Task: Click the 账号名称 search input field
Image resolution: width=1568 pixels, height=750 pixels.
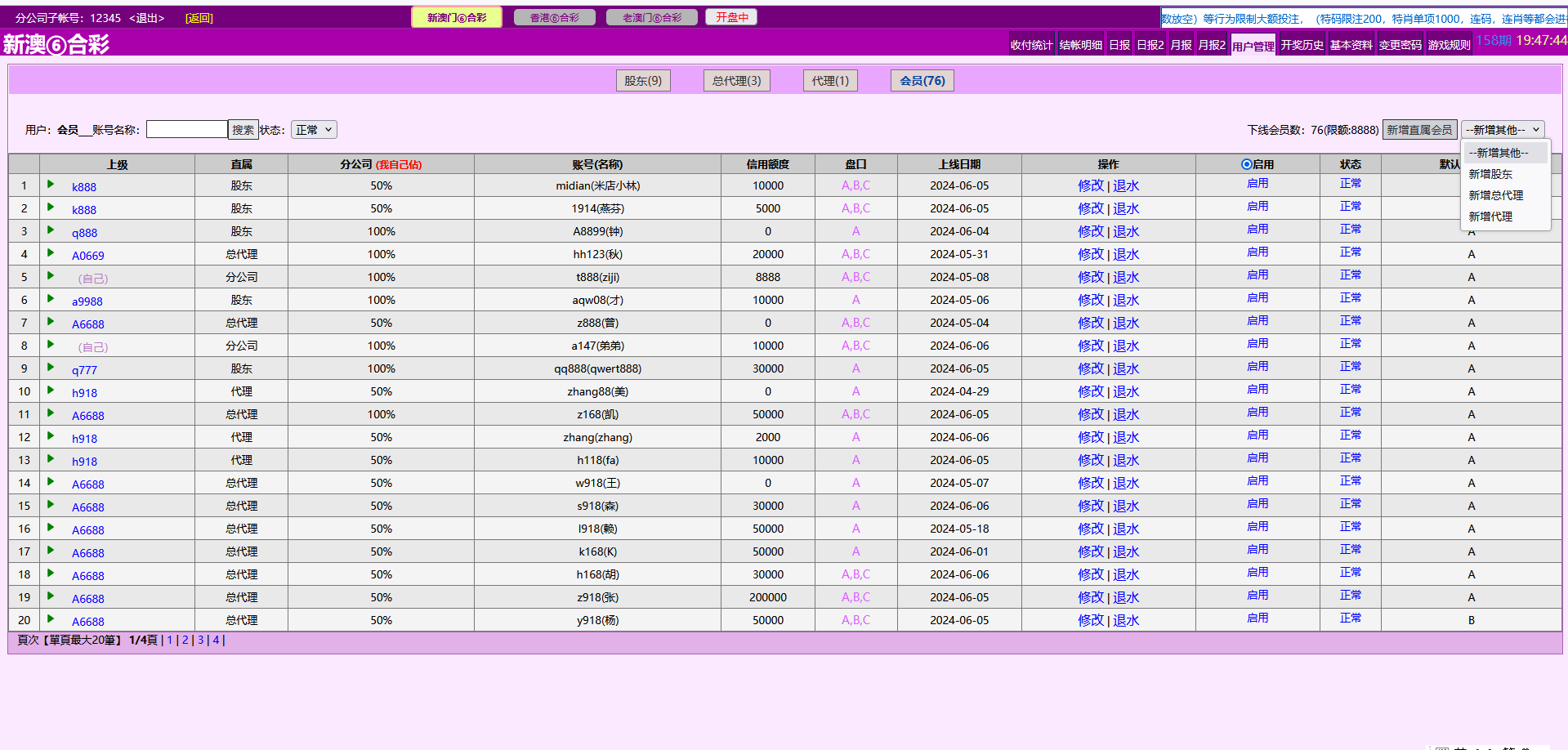Action: click(x=186, y=130)
